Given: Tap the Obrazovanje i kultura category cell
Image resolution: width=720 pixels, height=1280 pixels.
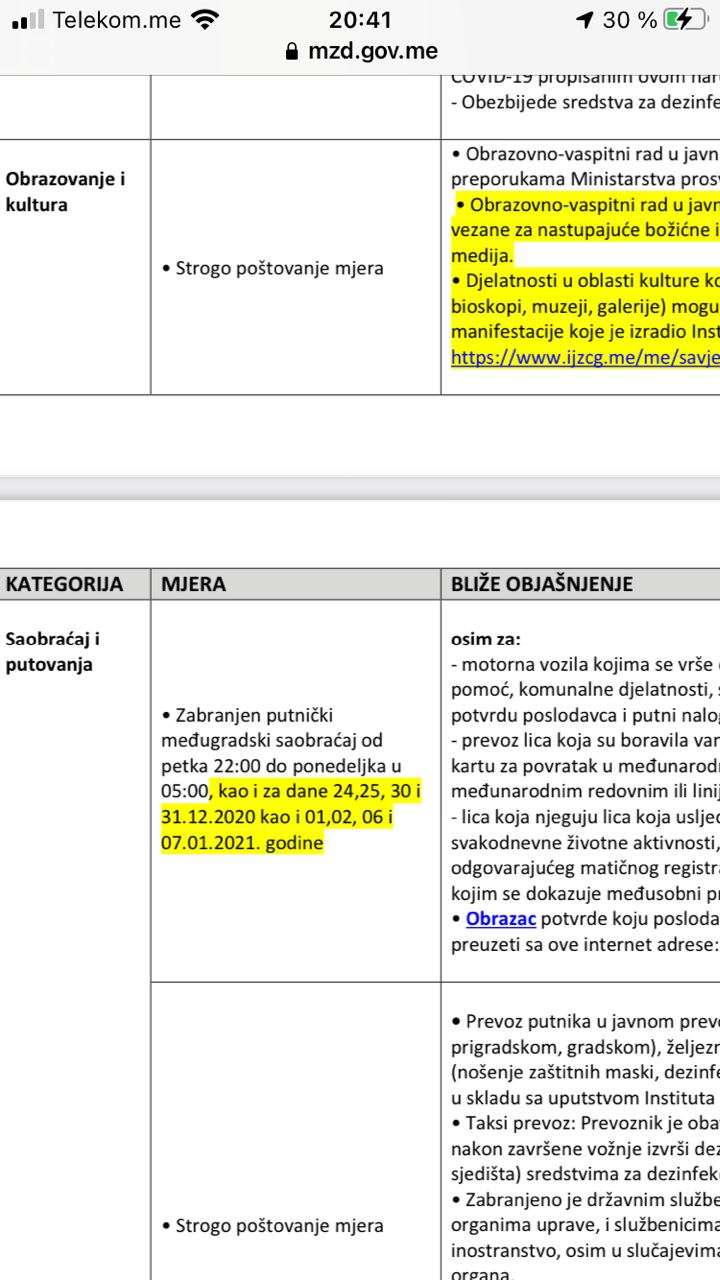Looking at the screenshot, I should pos(66,192).
